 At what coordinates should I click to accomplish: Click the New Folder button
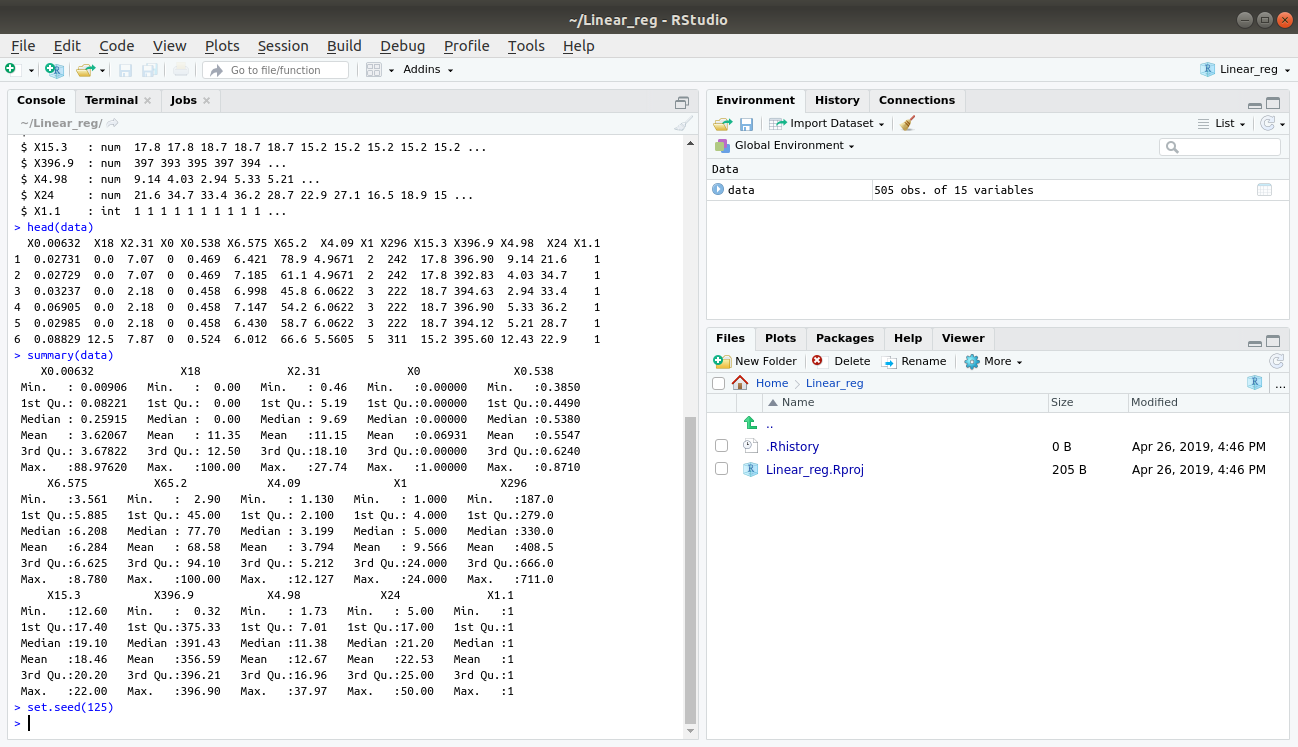(755, 361)
